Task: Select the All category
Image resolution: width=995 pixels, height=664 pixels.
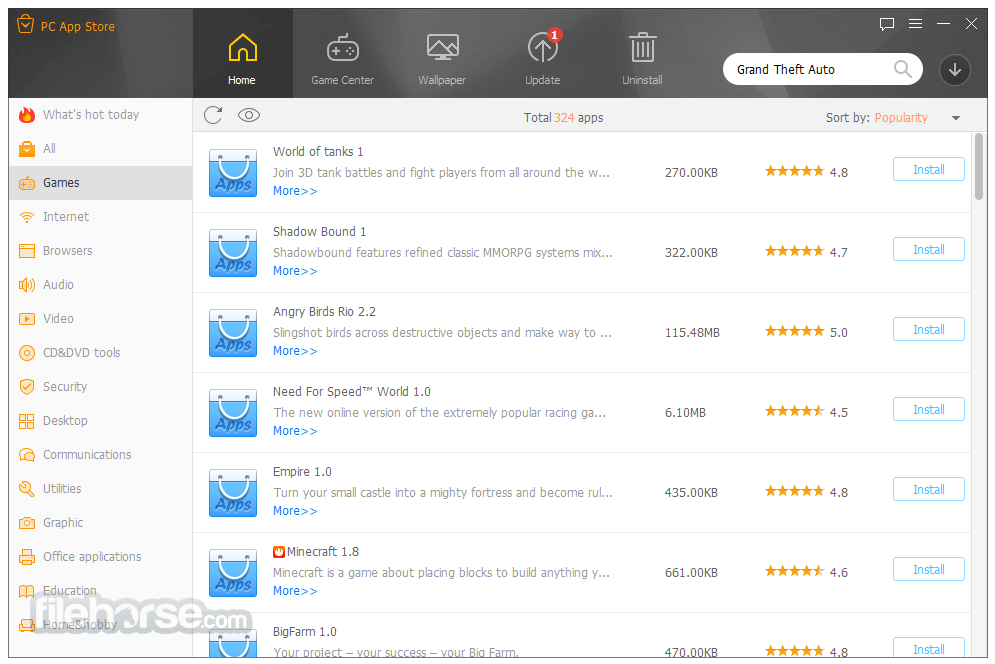Action: (x=101, y=149)
